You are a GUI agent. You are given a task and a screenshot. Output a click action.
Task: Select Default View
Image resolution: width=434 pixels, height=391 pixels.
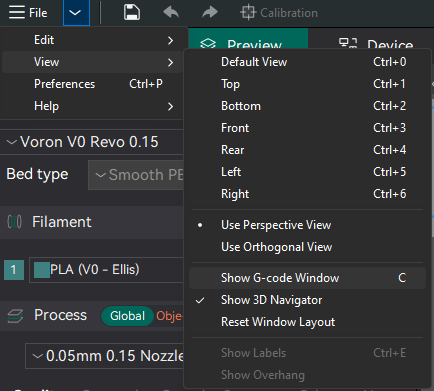click(307, 62)
